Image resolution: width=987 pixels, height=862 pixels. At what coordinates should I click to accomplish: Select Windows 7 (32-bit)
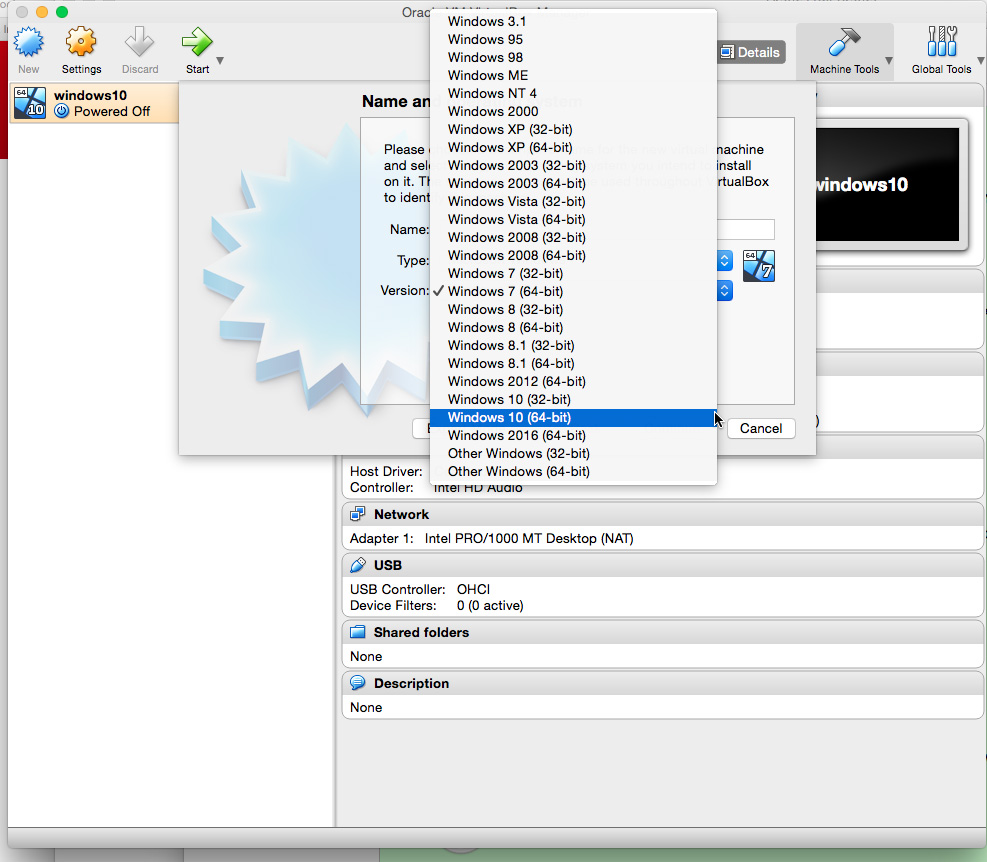(x=573, y=273)
